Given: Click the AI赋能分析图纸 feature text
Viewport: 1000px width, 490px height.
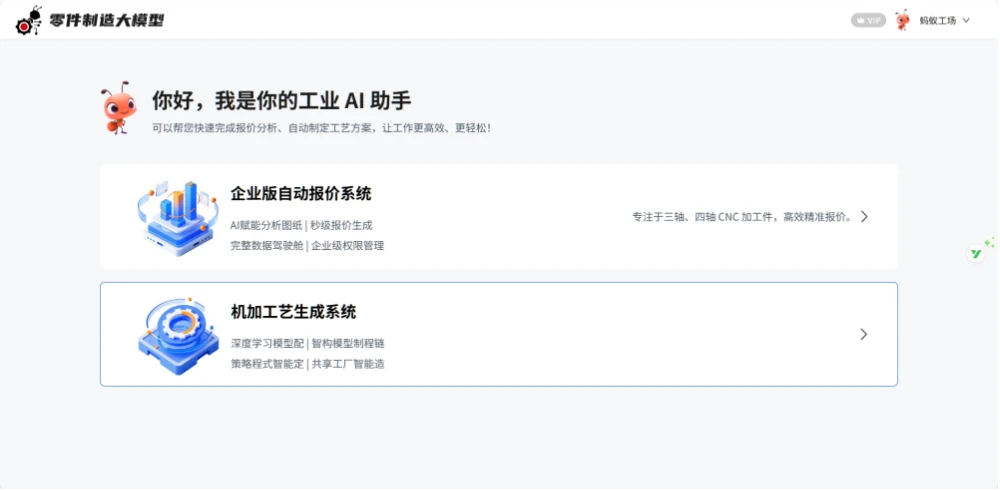Looking at the screenshot, I should pyautogui.click(x=266, y=225).
